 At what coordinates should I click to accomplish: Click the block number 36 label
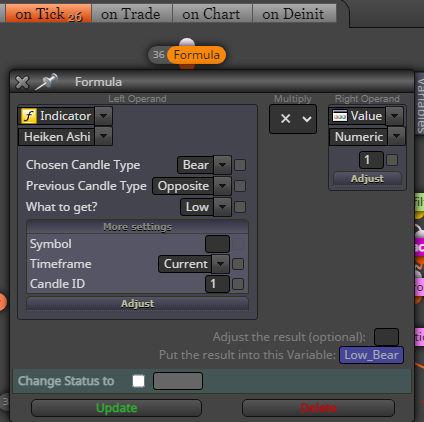click(x=159, y=55)
